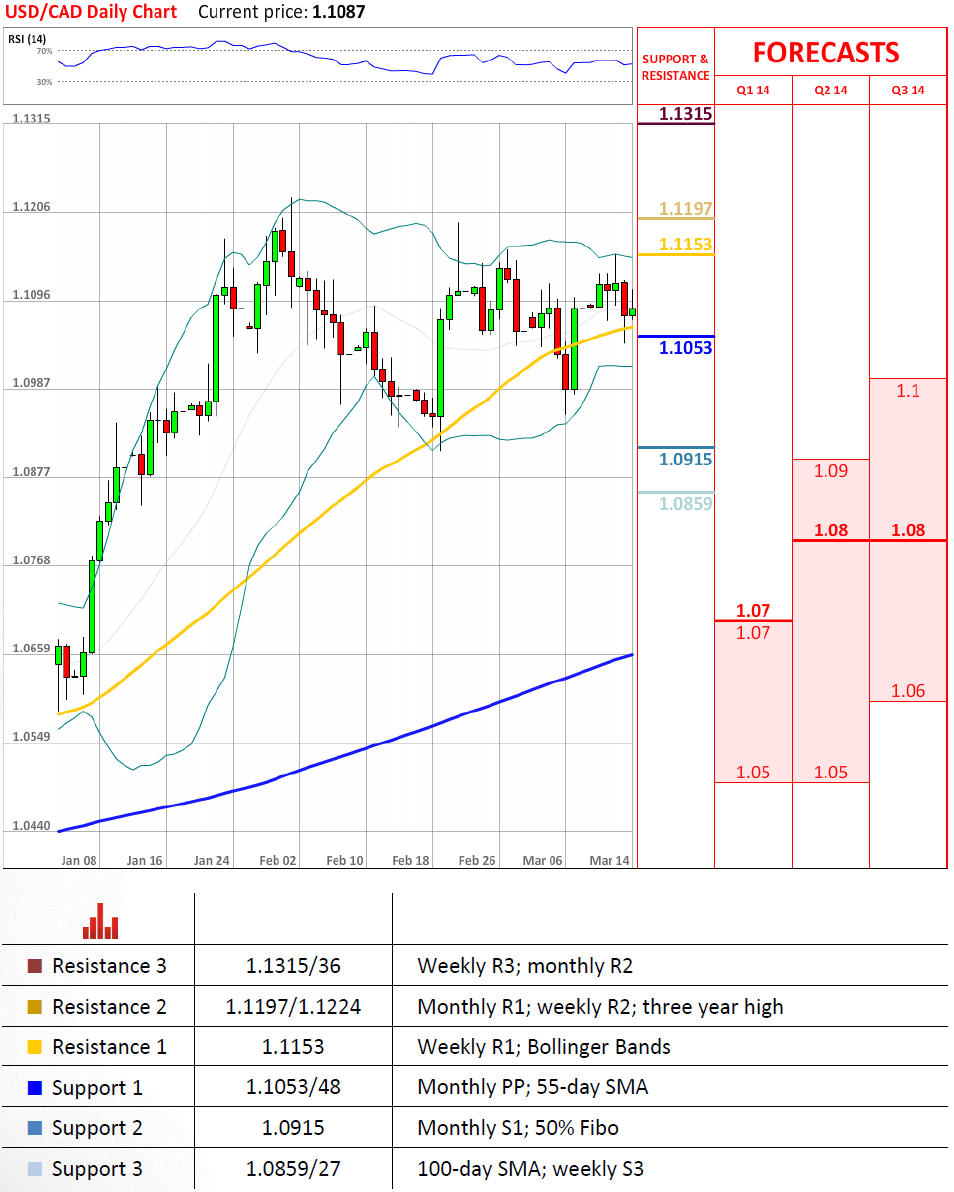
Task: Click the red bar chart icon above the table
Action: pyautogui.click(x=100, y=922)
